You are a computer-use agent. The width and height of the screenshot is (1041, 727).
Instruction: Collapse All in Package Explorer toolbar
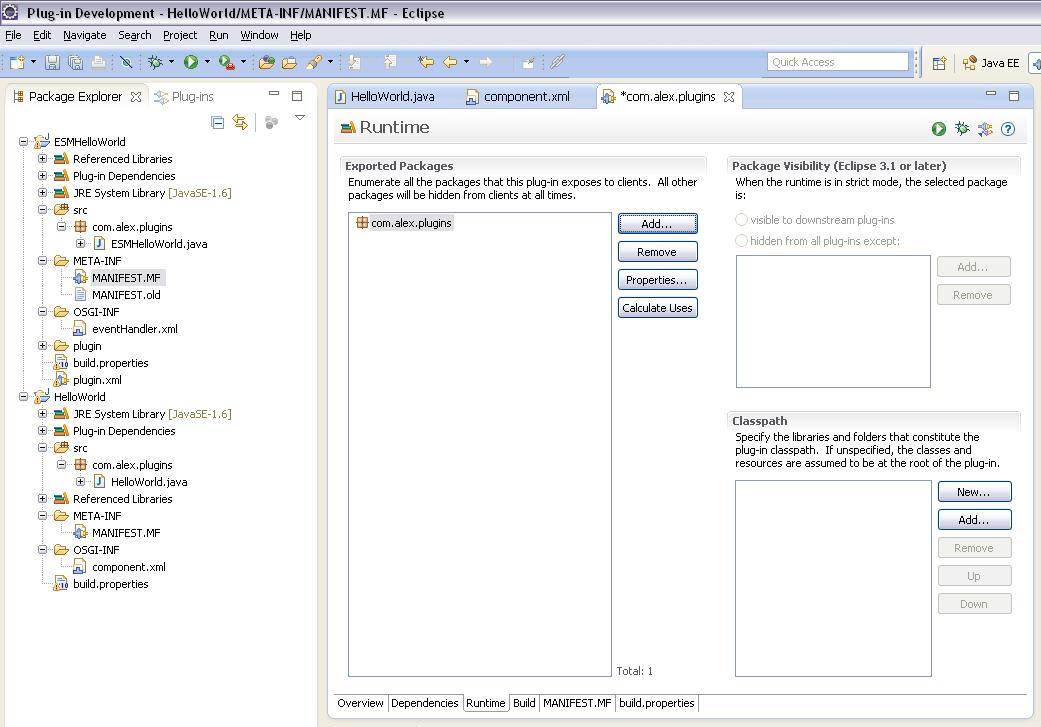click(217, 122)
